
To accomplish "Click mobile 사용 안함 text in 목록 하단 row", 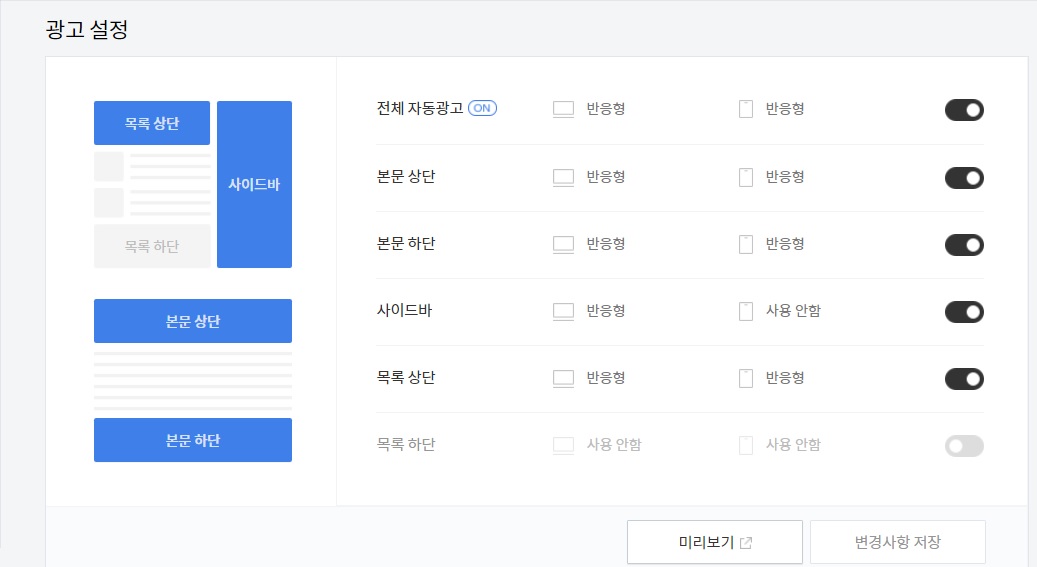I will click(793, 445).
